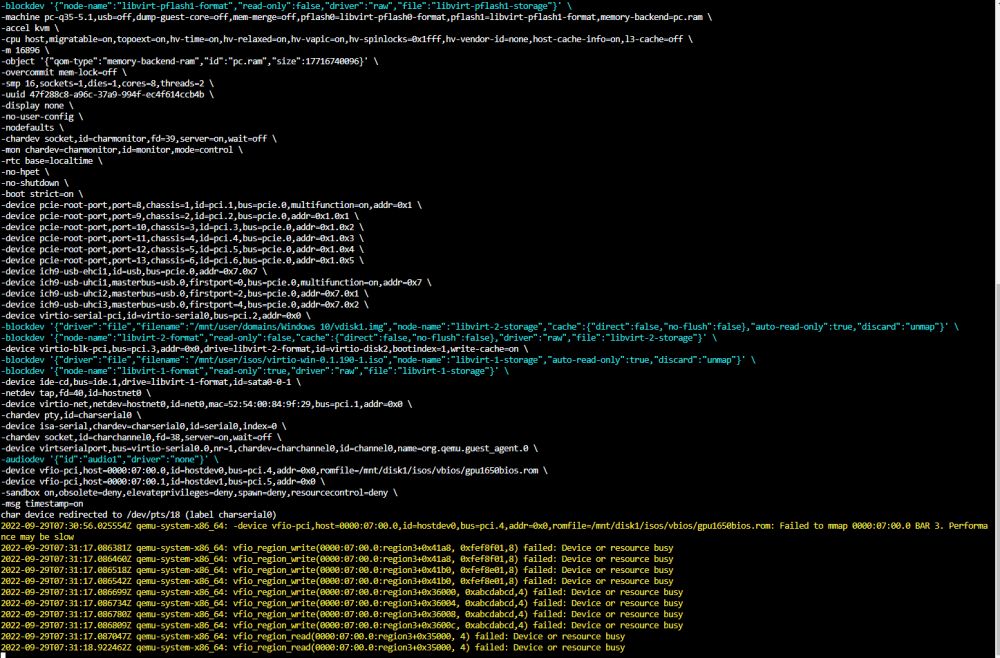Image resolution: width=1000 pixels, height=658 pixels.
Task: Click the '-smp 16,sockets=1' line
Action: 107,84
